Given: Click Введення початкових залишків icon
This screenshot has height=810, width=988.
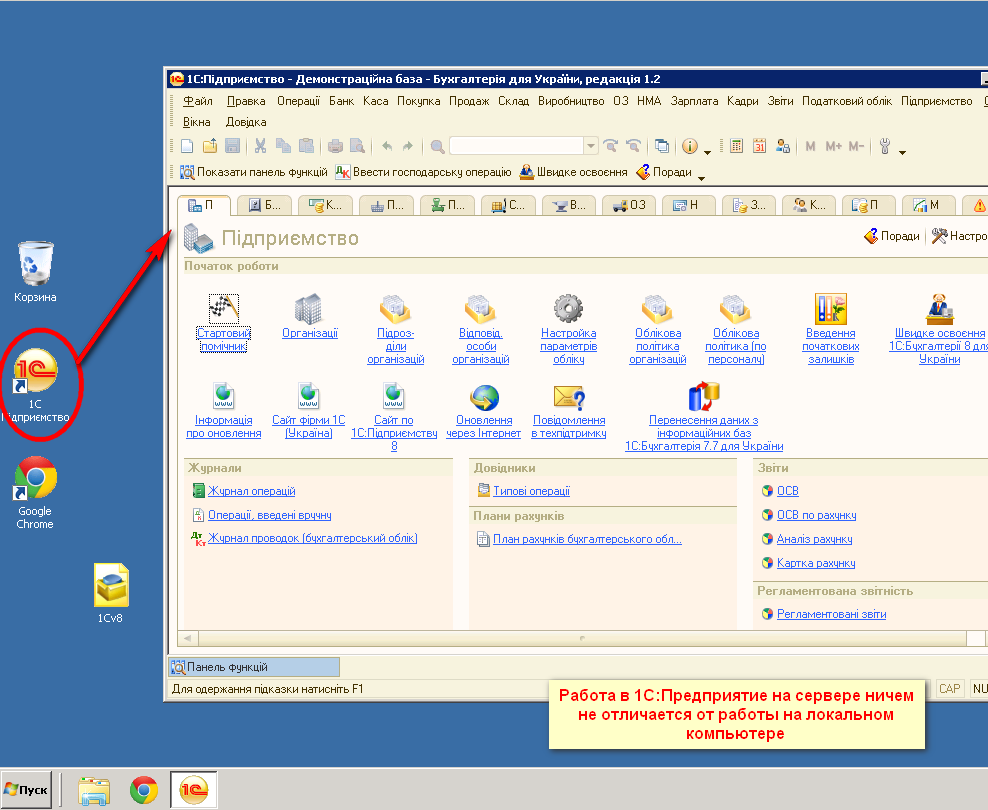Looking at the screenshot, I should (x=830, y=309).
